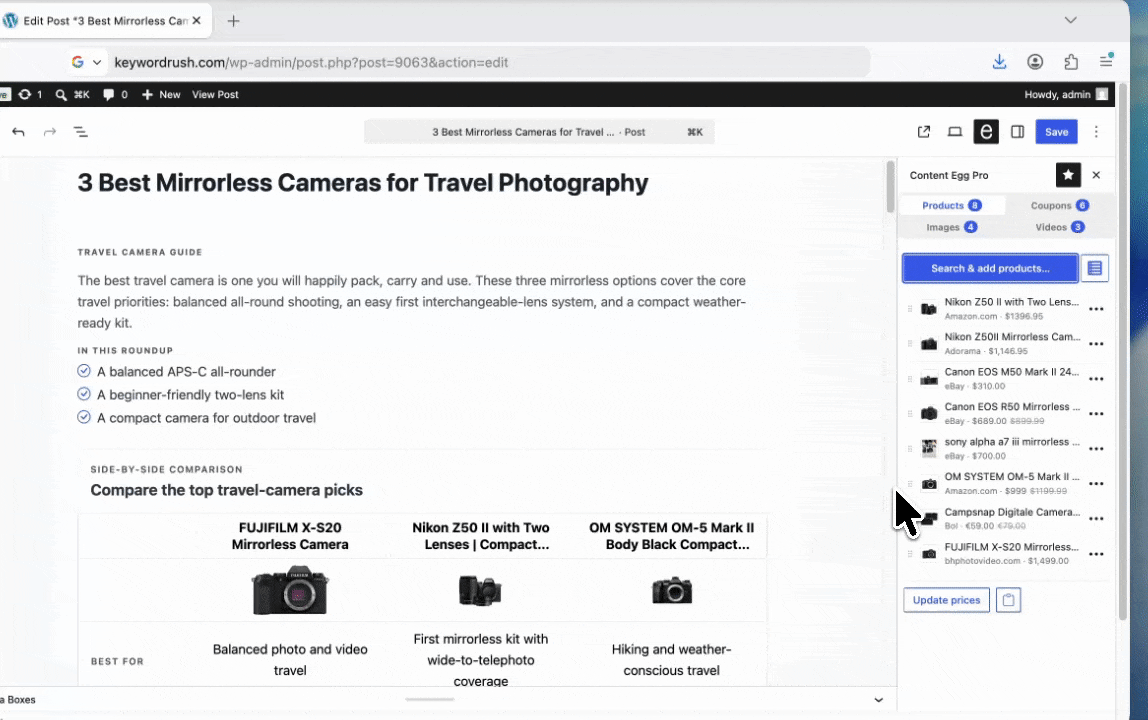Click the redo arrow icon

(50, 132)
